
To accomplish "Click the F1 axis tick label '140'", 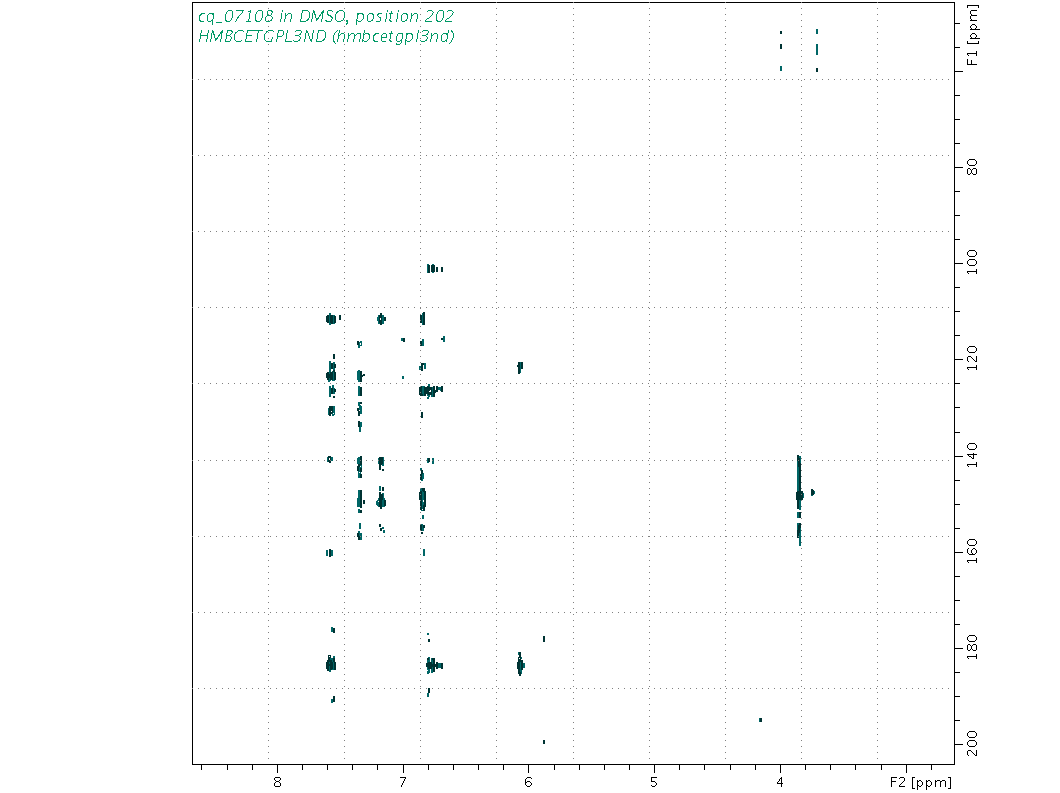I will pos(972,455).
